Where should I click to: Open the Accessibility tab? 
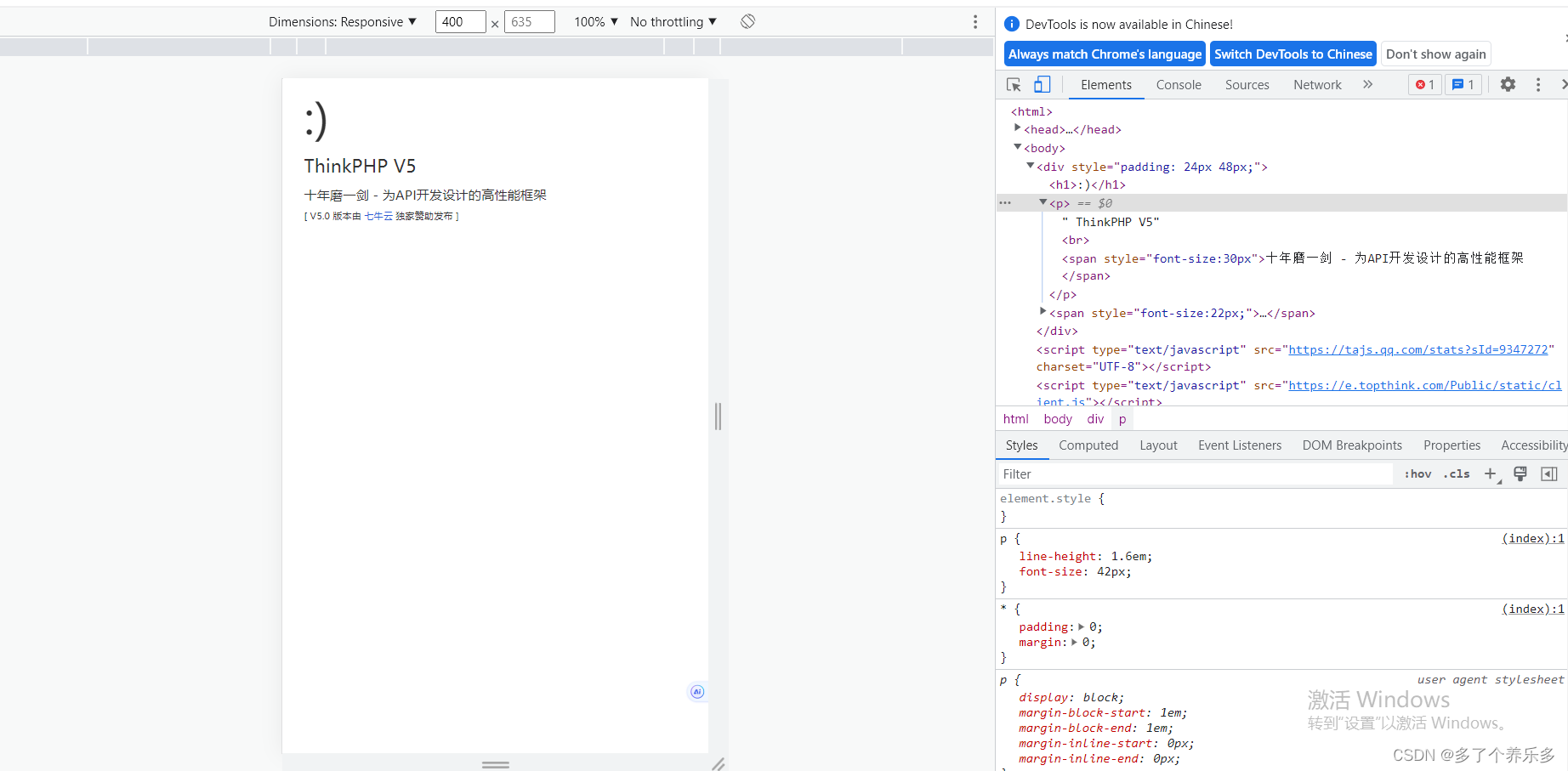click(x=1533, y=445)
